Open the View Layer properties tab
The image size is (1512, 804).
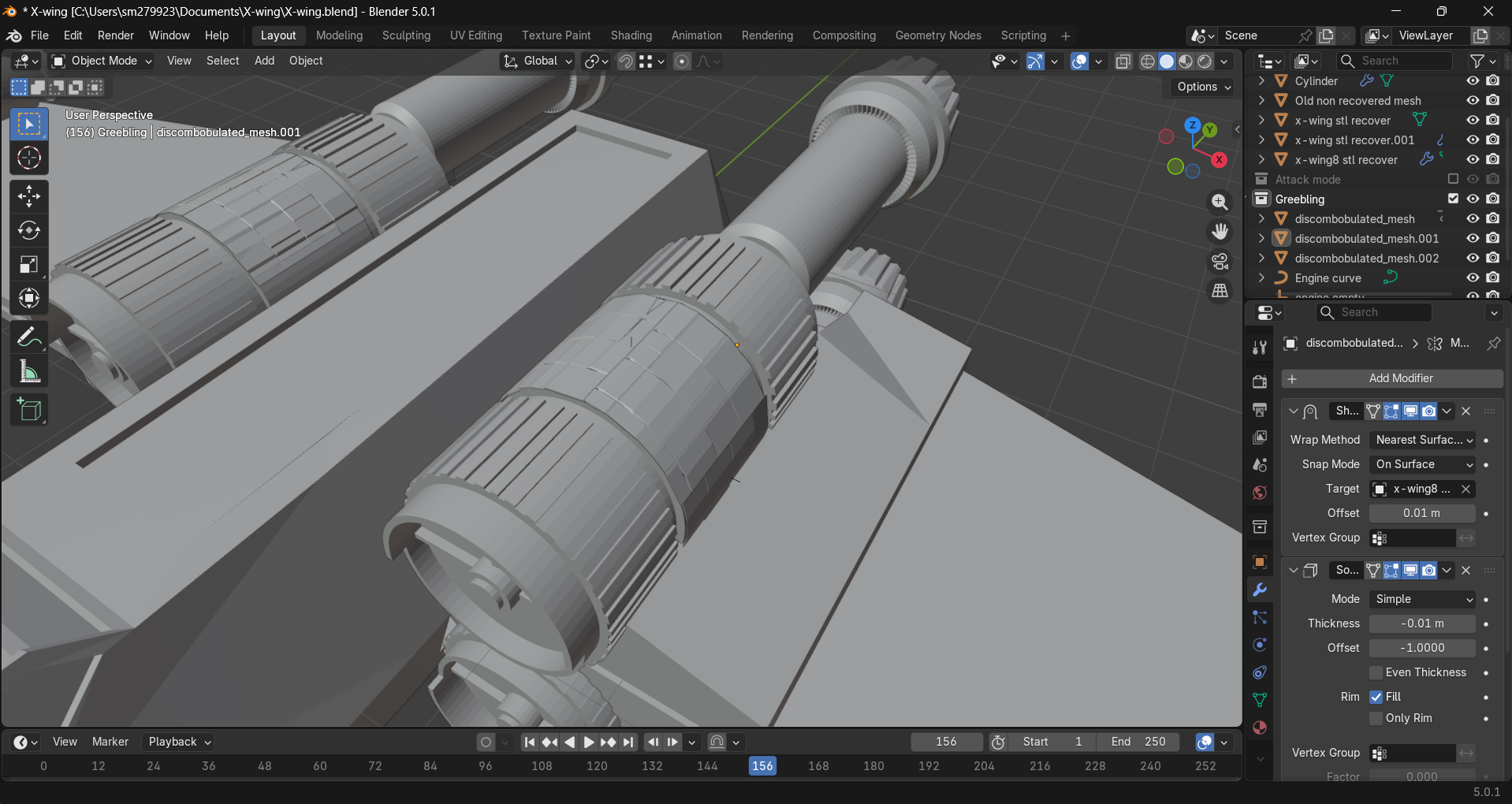coord(1260,437)
